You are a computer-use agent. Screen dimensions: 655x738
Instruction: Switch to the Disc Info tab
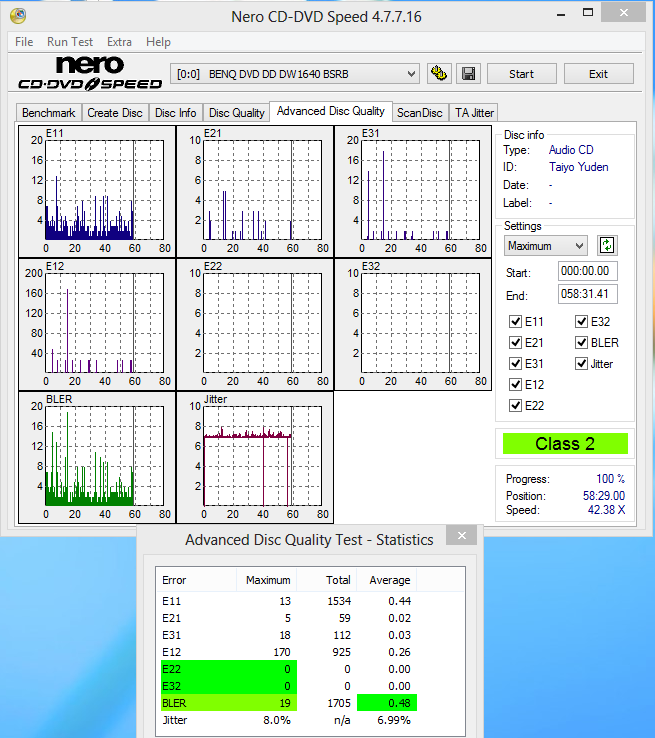click(176, 113)
